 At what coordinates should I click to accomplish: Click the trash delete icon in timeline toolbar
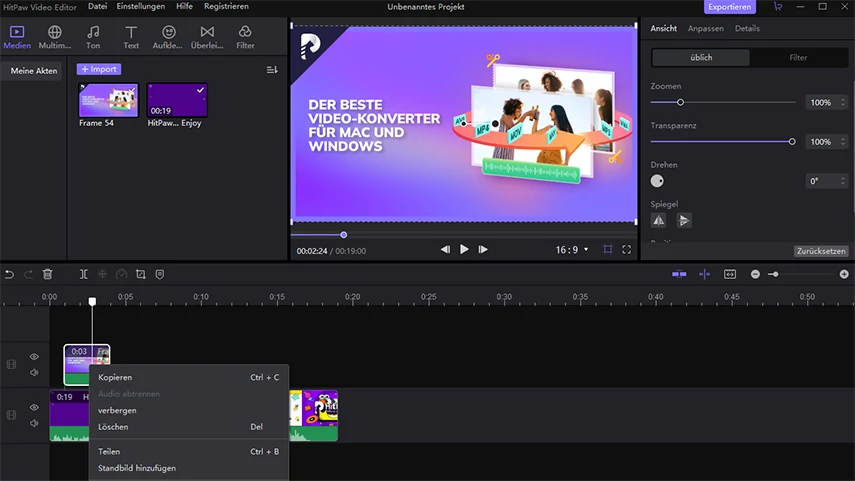pyautogui.click(x=47, y=274)
